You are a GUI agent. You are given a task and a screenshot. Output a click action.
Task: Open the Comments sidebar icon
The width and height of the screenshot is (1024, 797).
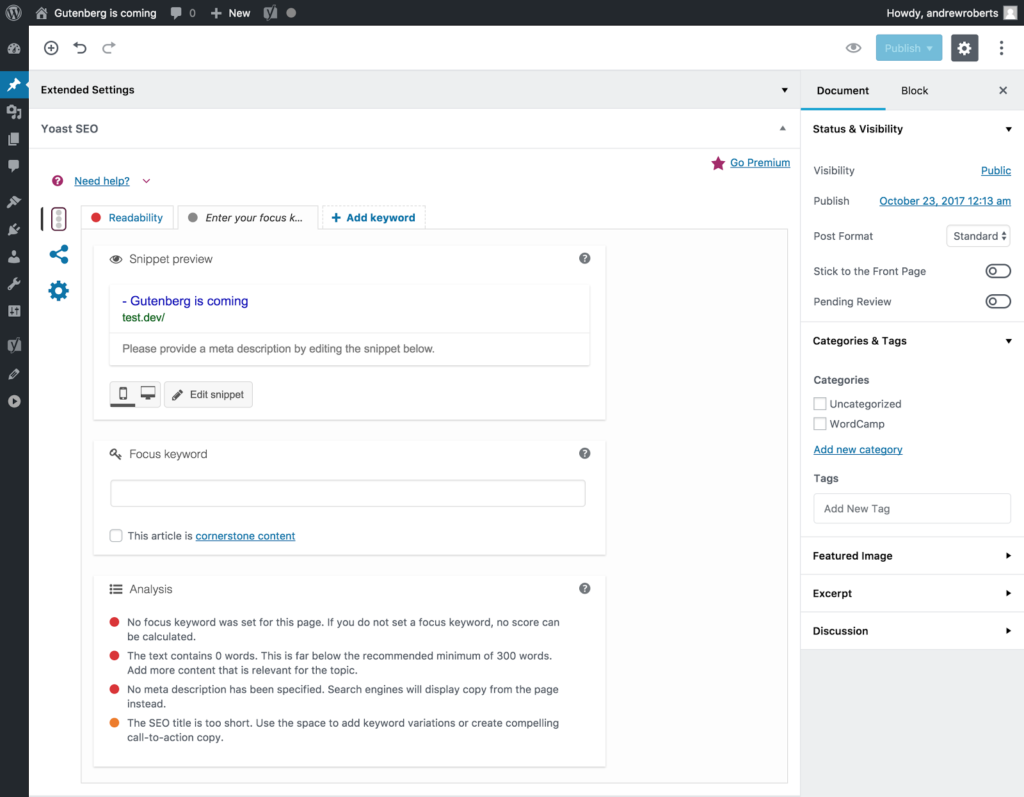tap(14, 166)
